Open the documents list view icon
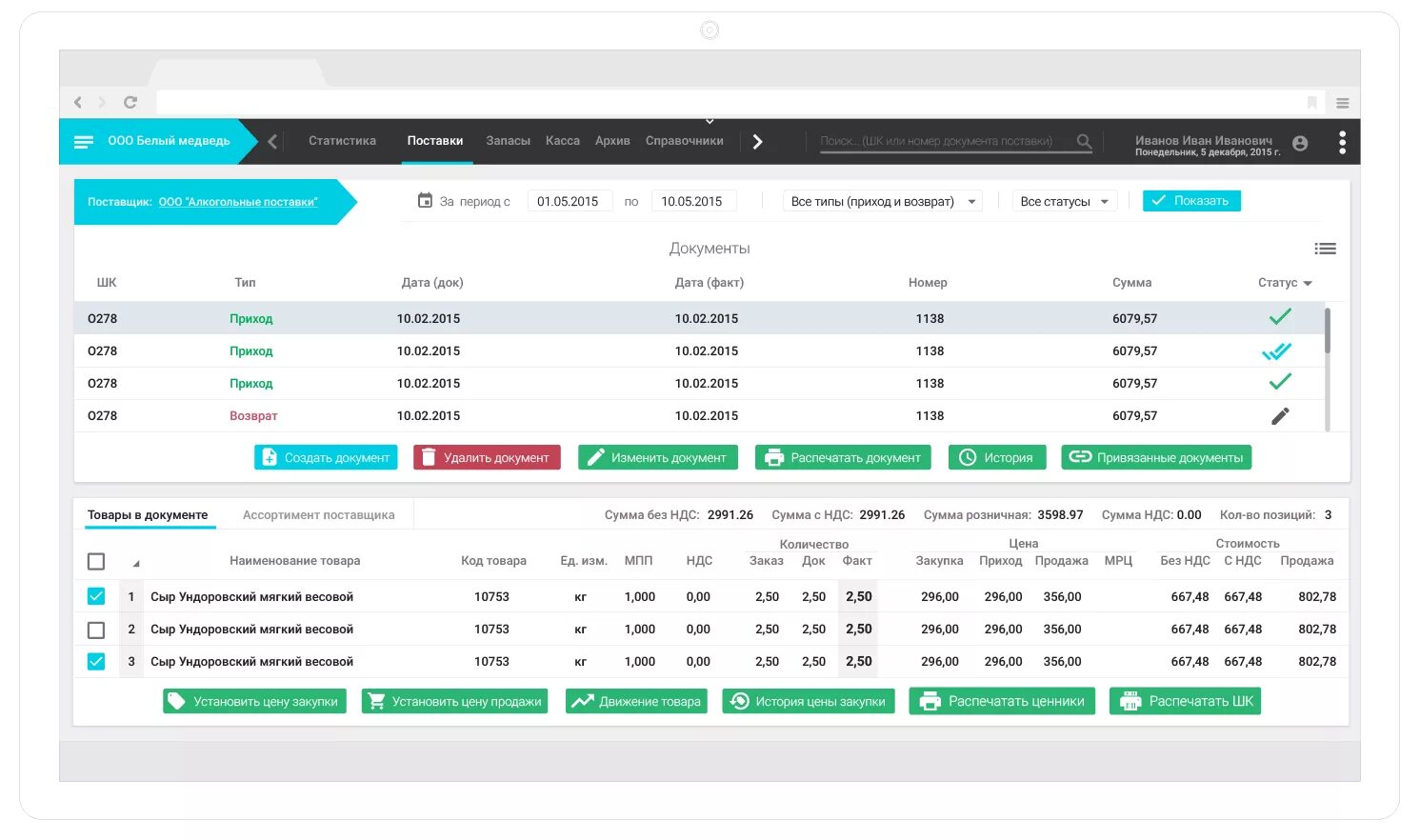This screenshot has width=1420, height=840. [1325, 249]
